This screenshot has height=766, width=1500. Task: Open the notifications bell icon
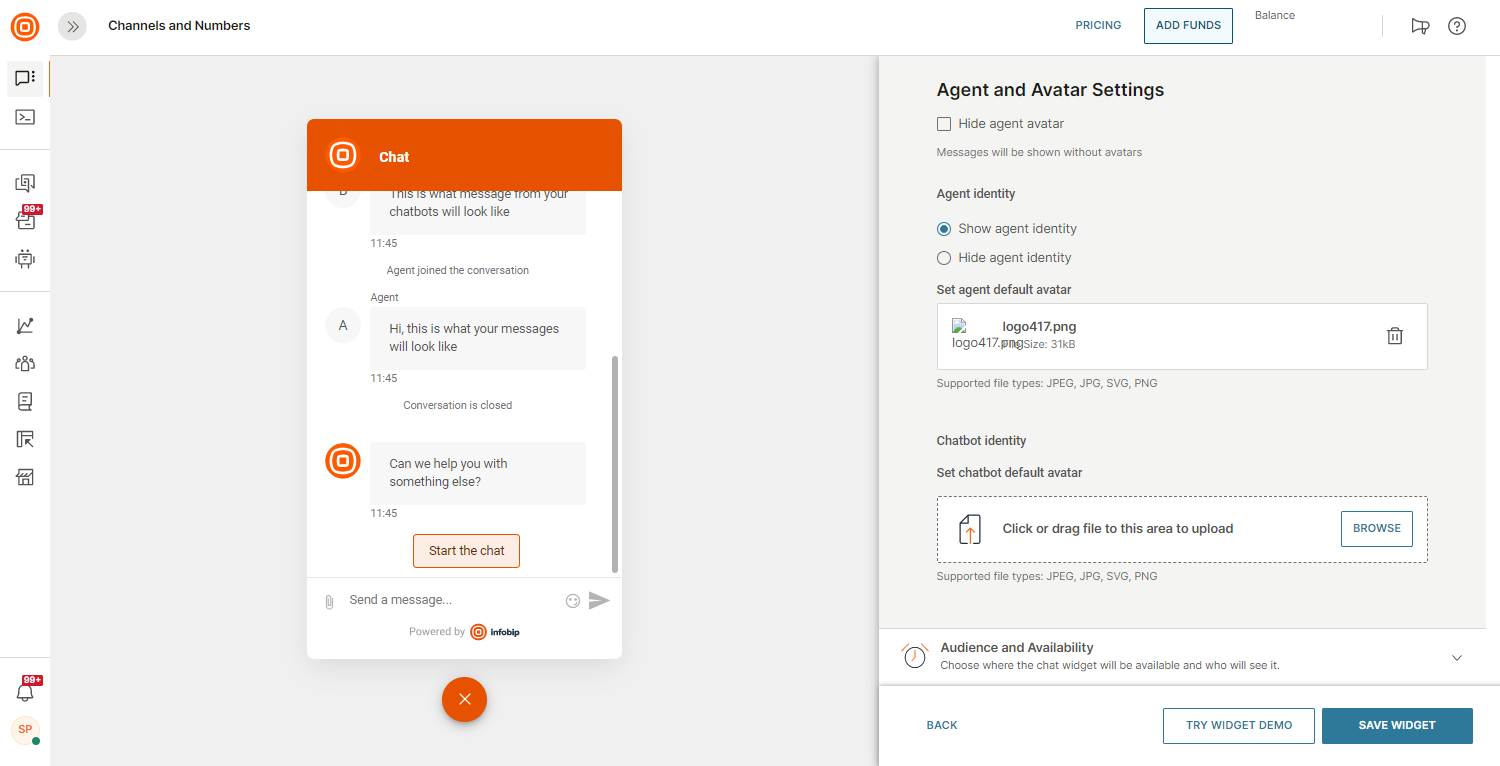25,691
